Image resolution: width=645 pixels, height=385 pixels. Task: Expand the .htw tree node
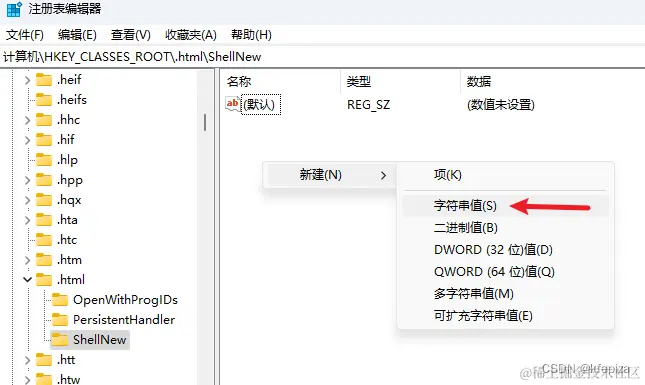tap(27, 380)
